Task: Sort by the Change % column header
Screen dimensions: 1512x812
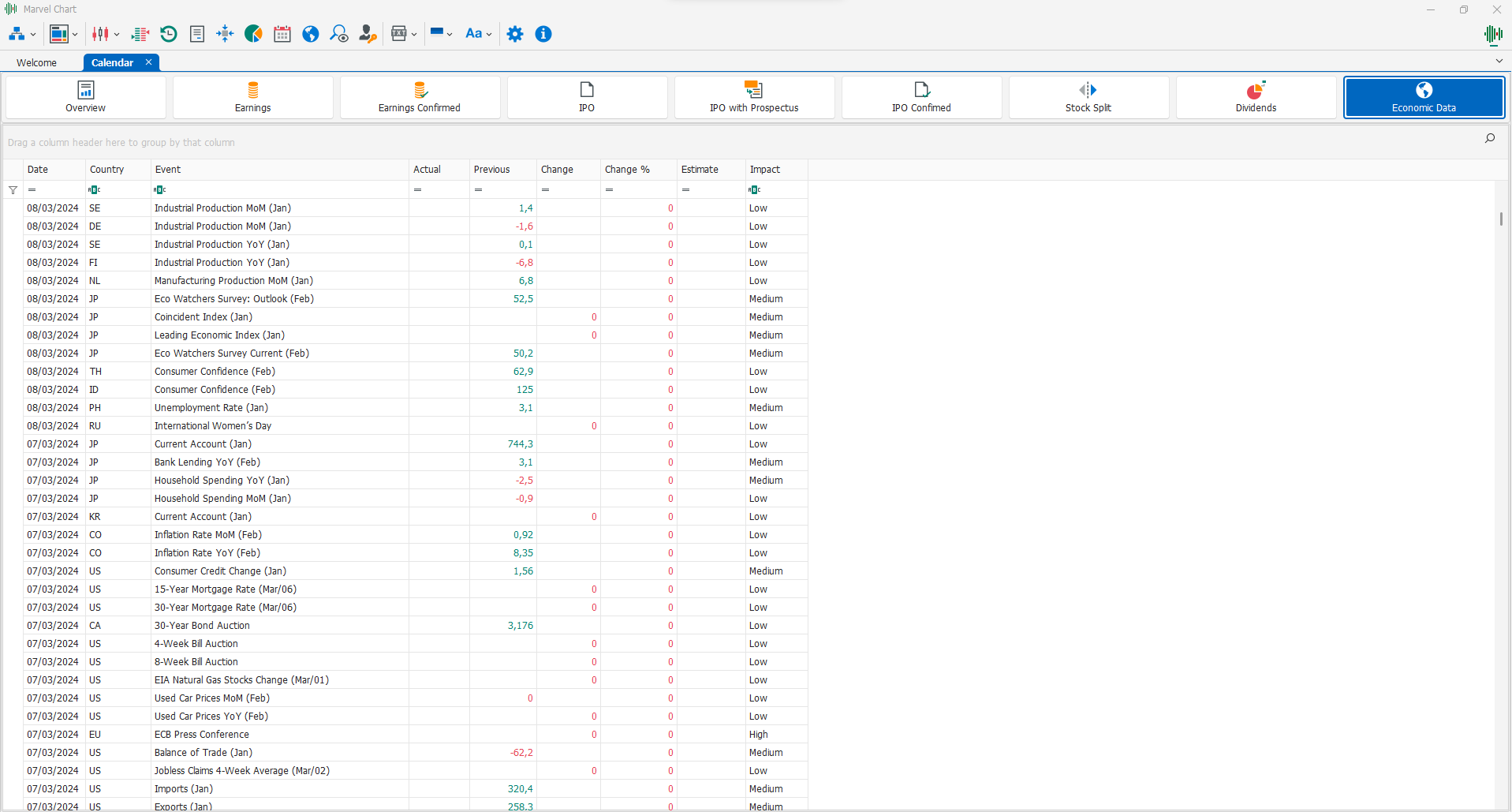Action: (x=639, y=170)
